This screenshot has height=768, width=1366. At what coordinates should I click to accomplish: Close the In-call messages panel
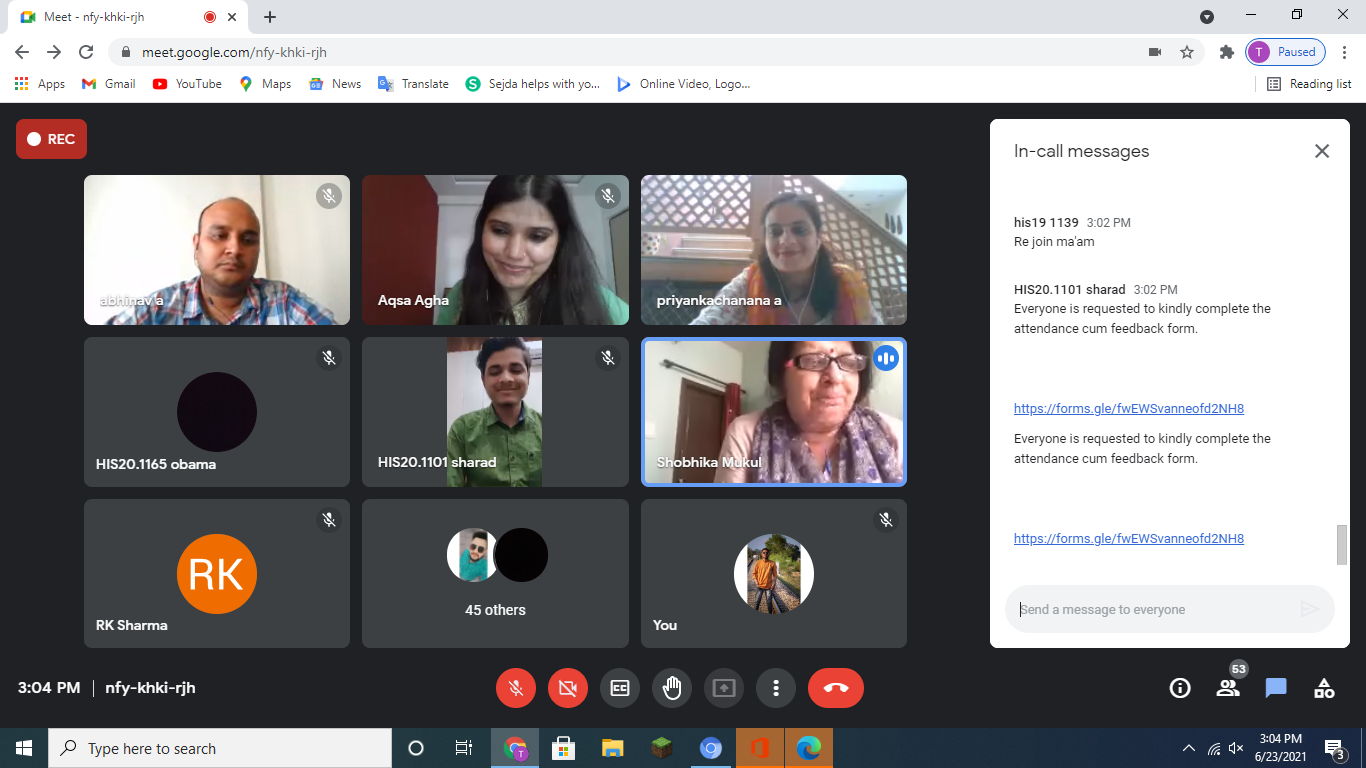pos(1322,151)
